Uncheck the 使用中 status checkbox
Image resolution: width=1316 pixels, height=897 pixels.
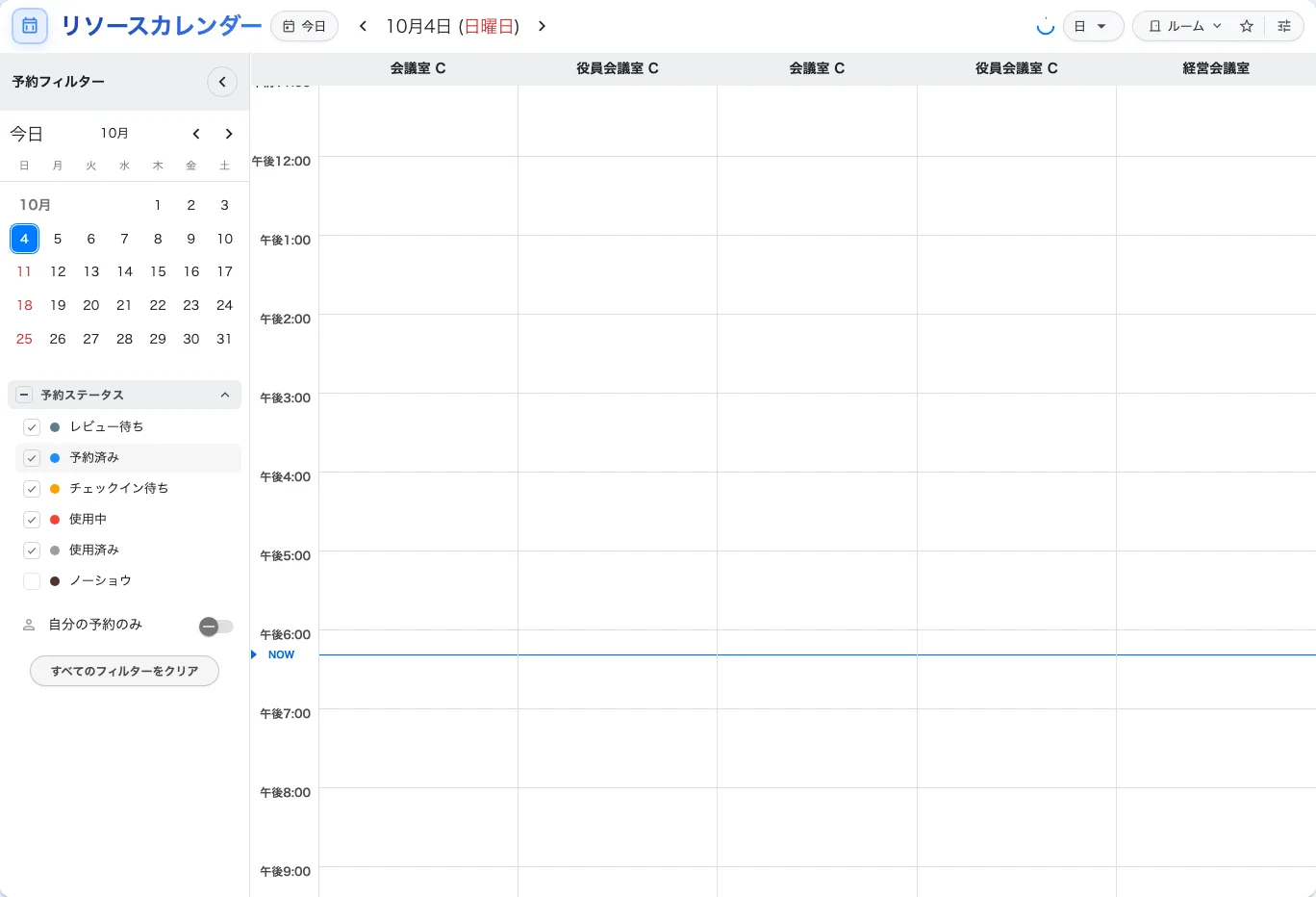click(x=32, y=520)
